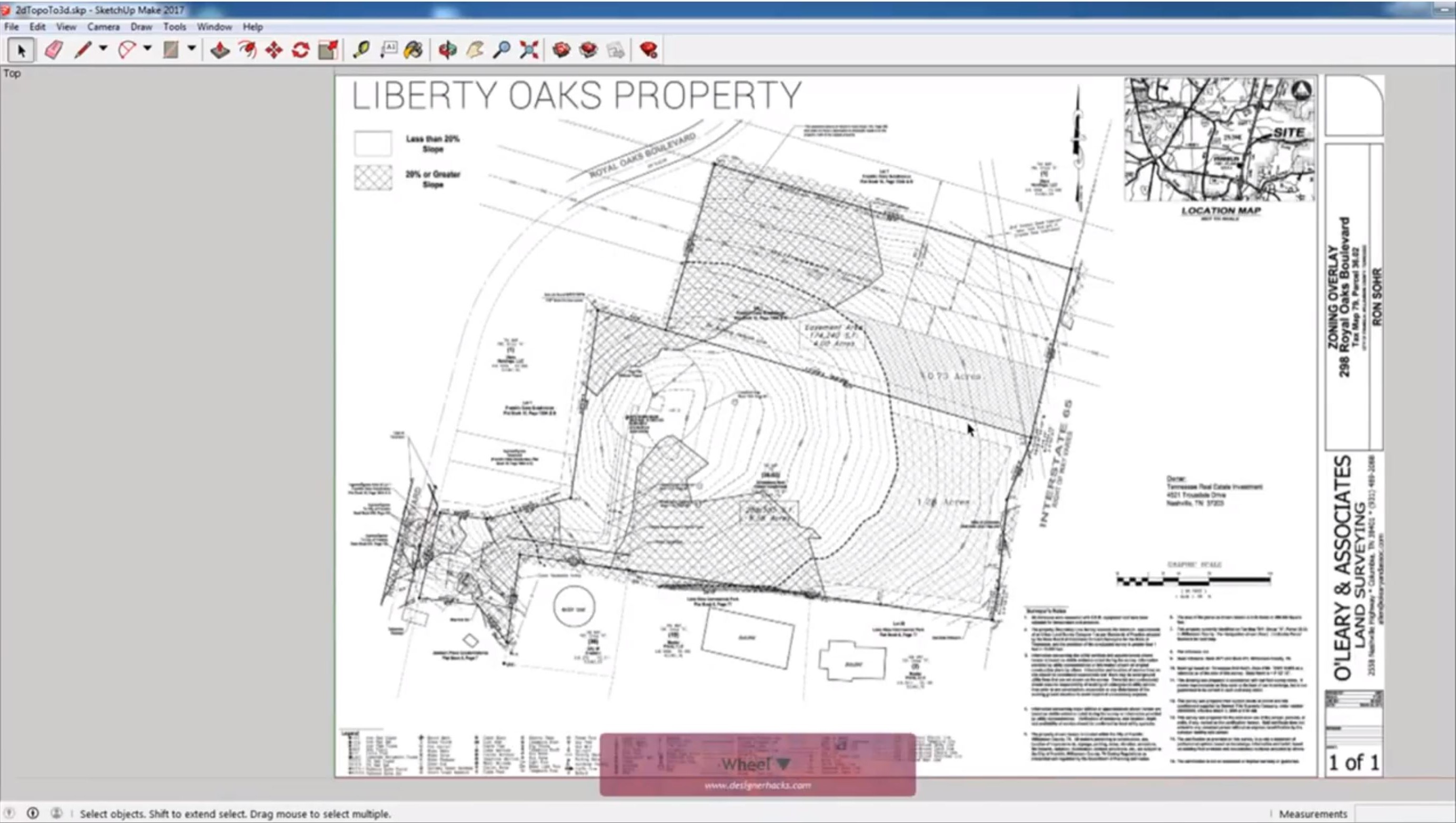Click the Send to LayOut icon
Image resolution: width=1456 pixels, height=823 pixels.
616,51
